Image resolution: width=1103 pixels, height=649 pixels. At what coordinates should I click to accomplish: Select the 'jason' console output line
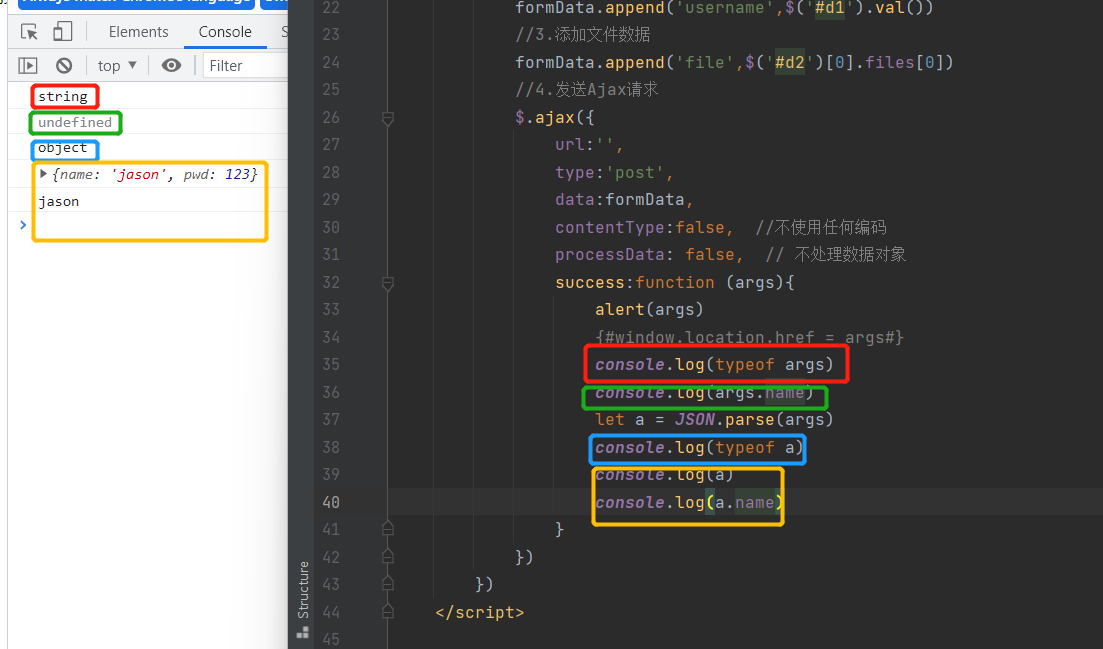[x=58, y=202]
